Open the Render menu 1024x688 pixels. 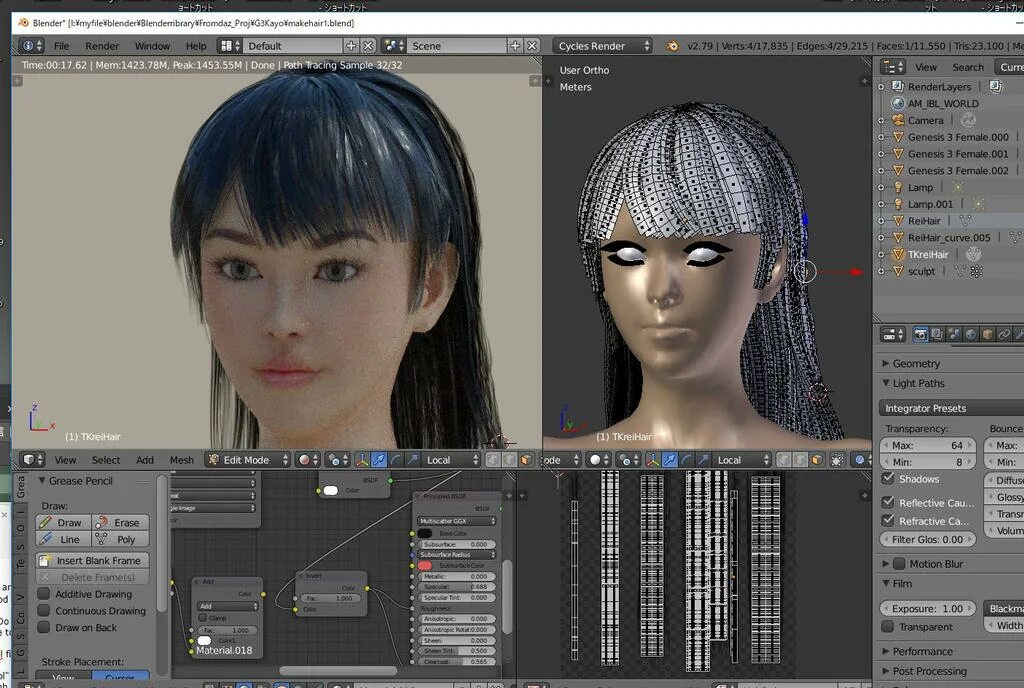click(102, 46)
